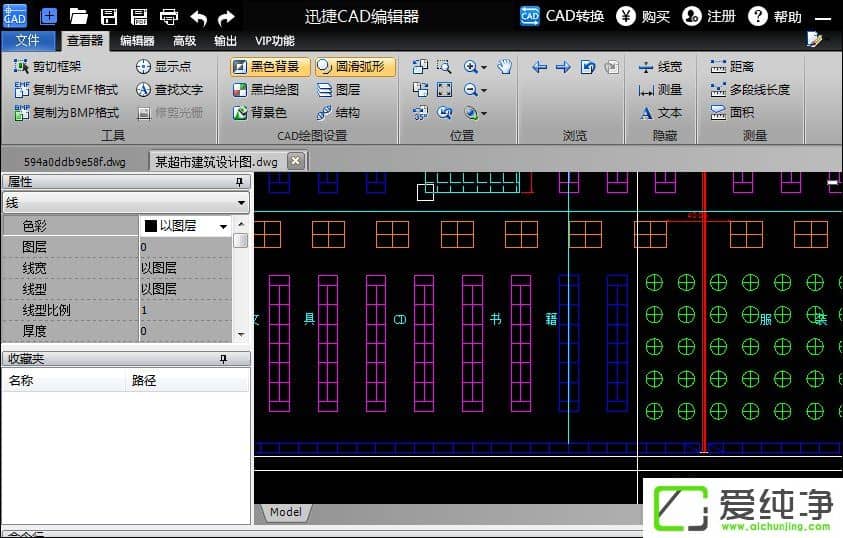Switch to the 594a0ddb9e58f.dwg document tab

pos(75,161)
